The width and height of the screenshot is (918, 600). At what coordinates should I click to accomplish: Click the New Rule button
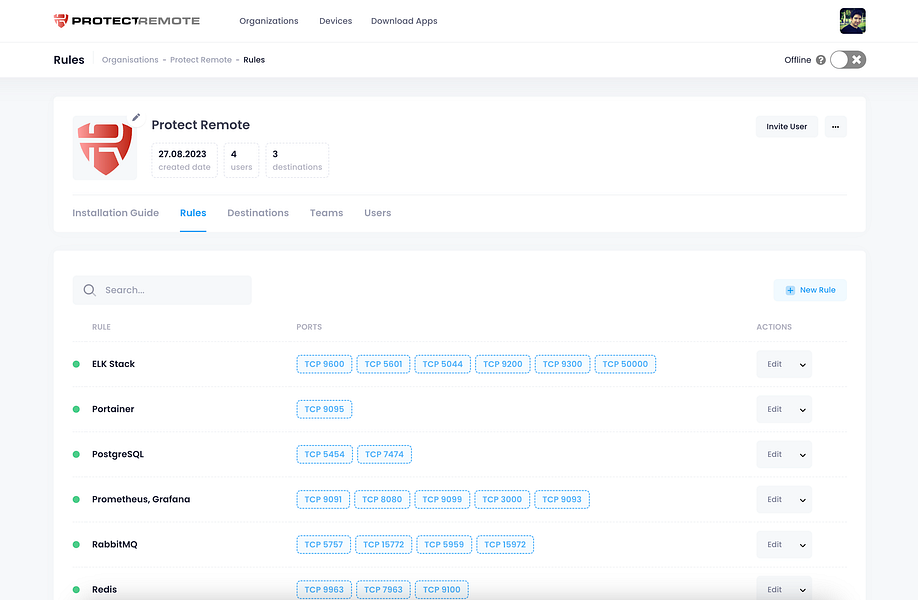[810, 290]
